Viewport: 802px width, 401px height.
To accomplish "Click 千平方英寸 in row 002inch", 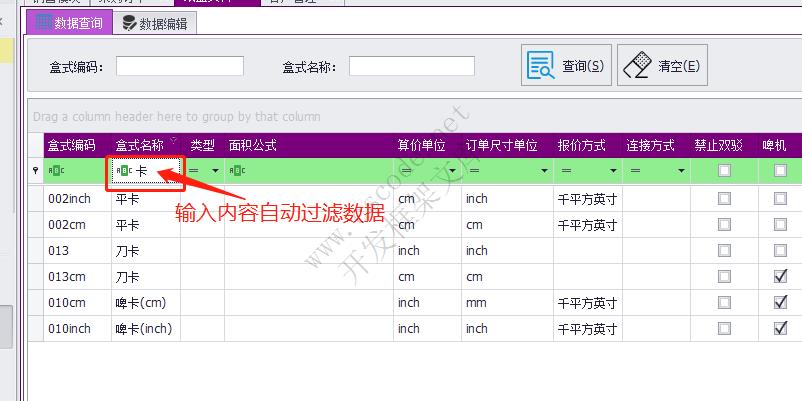I will point(587,199).
